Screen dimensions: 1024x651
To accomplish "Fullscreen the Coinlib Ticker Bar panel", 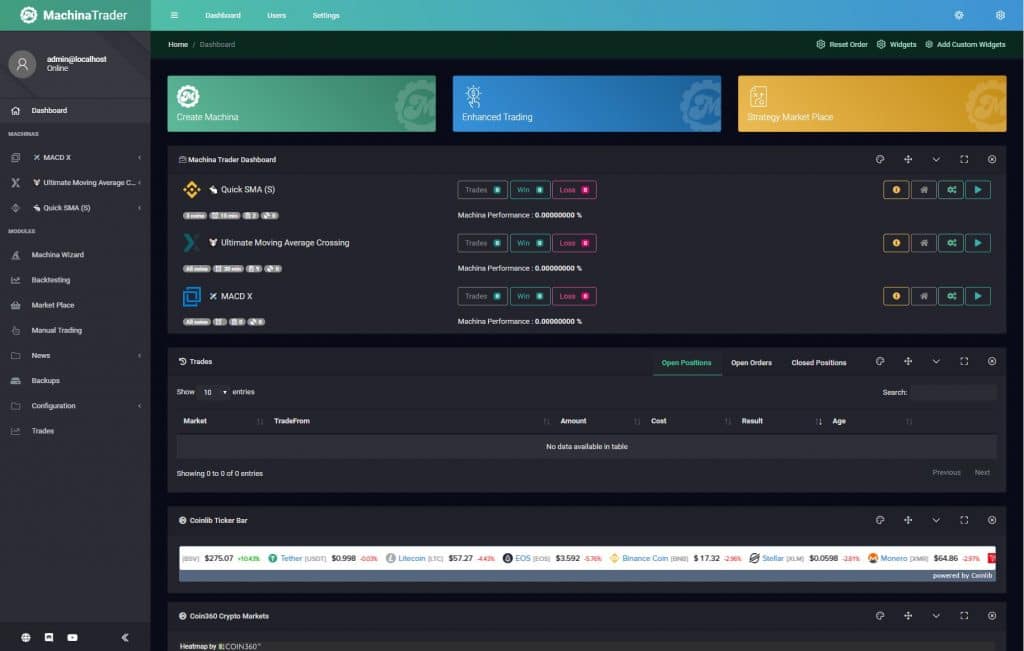I will point(964,520).
